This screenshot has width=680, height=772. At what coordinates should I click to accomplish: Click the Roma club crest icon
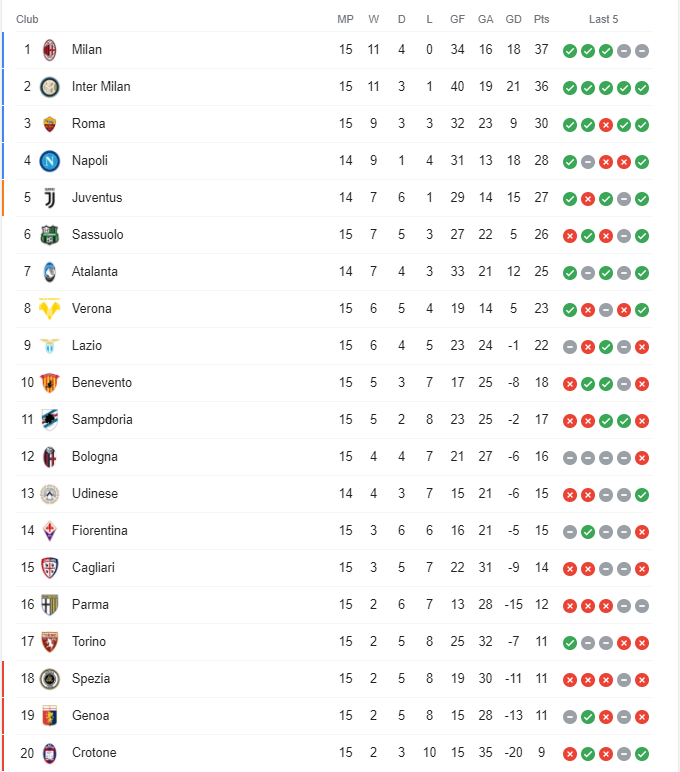point(50,124)
